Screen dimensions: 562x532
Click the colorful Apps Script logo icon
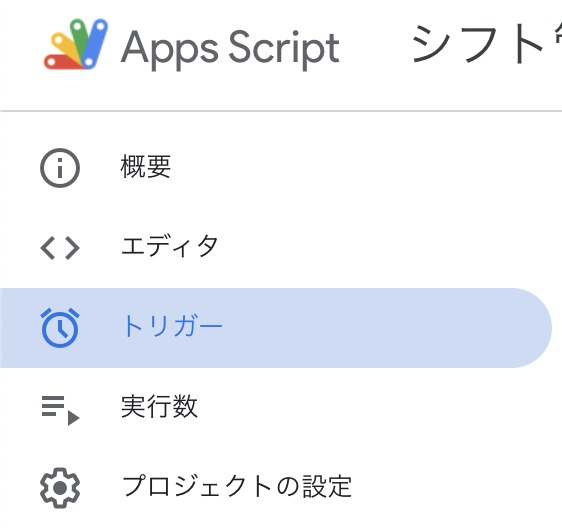pyautogui.click(x=76, y=44)
